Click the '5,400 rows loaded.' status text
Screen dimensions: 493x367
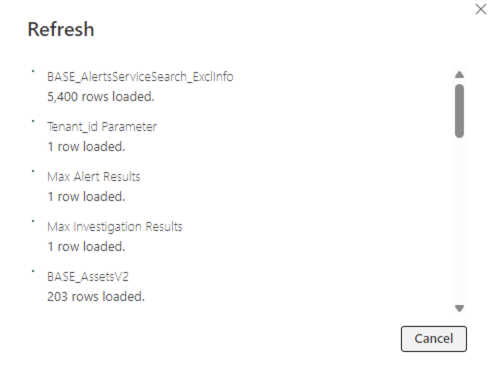(101, 97)
